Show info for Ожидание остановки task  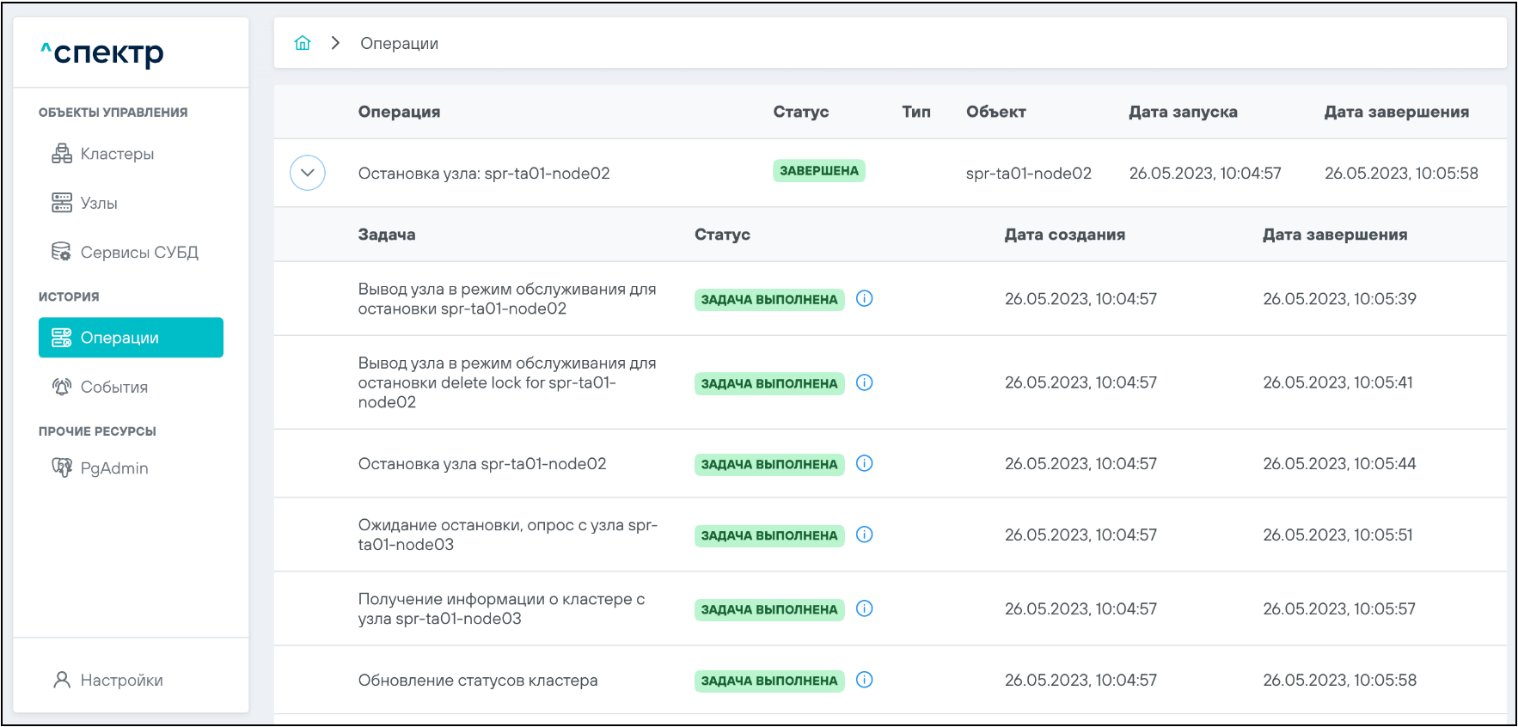click(865, 535)
